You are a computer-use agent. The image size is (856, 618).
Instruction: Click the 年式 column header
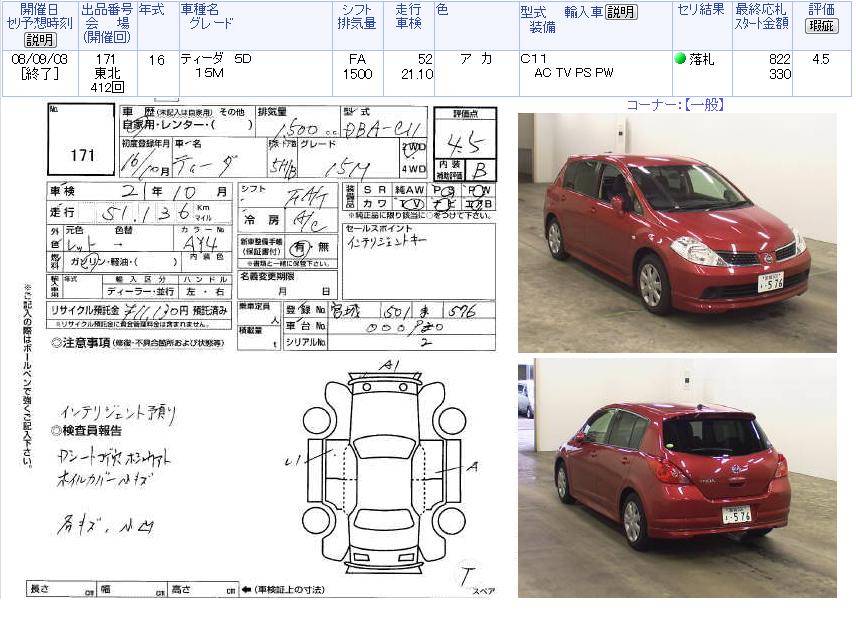[152, 9]
